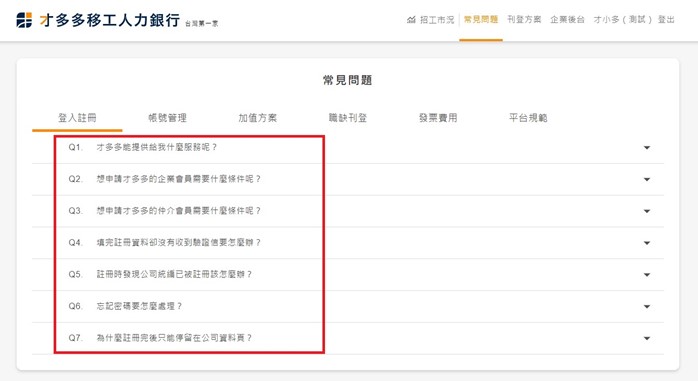Image resolution: width=698 pixels, height=381 pixels.
Task: Open 刊登方案 in top navigation
Action: pos(524,20)
